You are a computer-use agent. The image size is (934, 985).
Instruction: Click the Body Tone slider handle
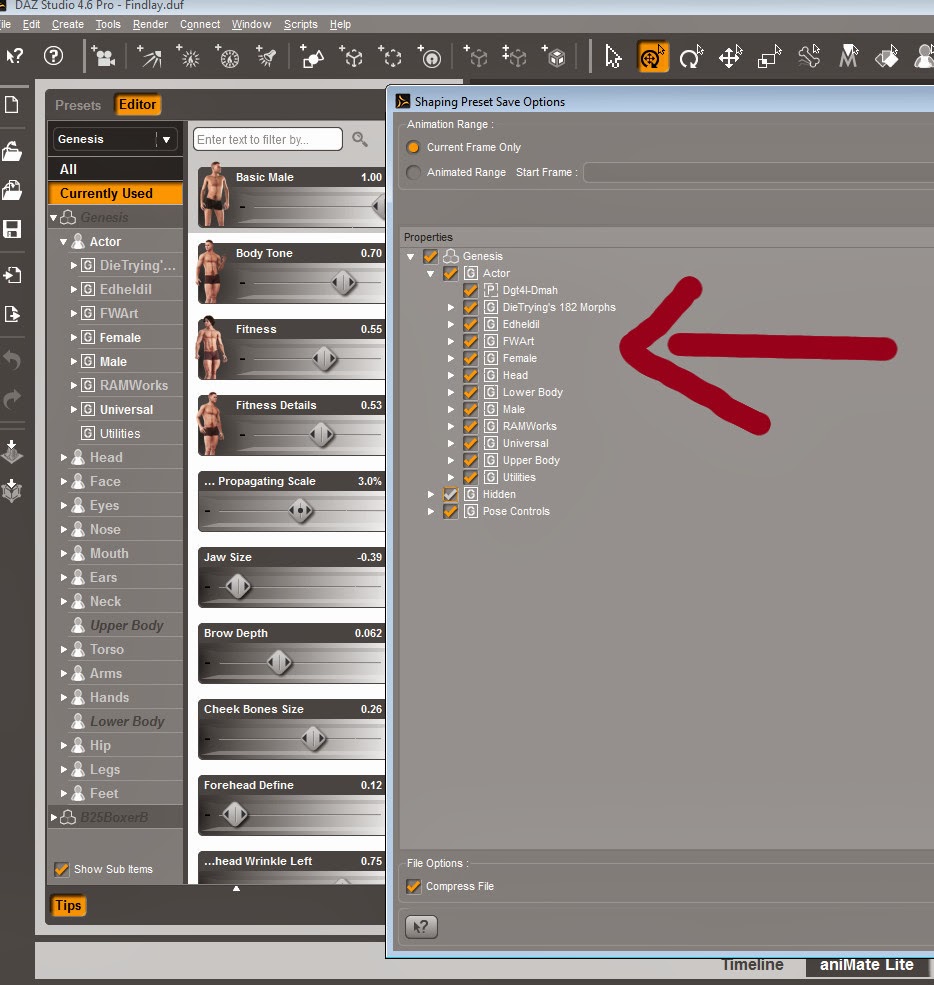tap(344, 283)
